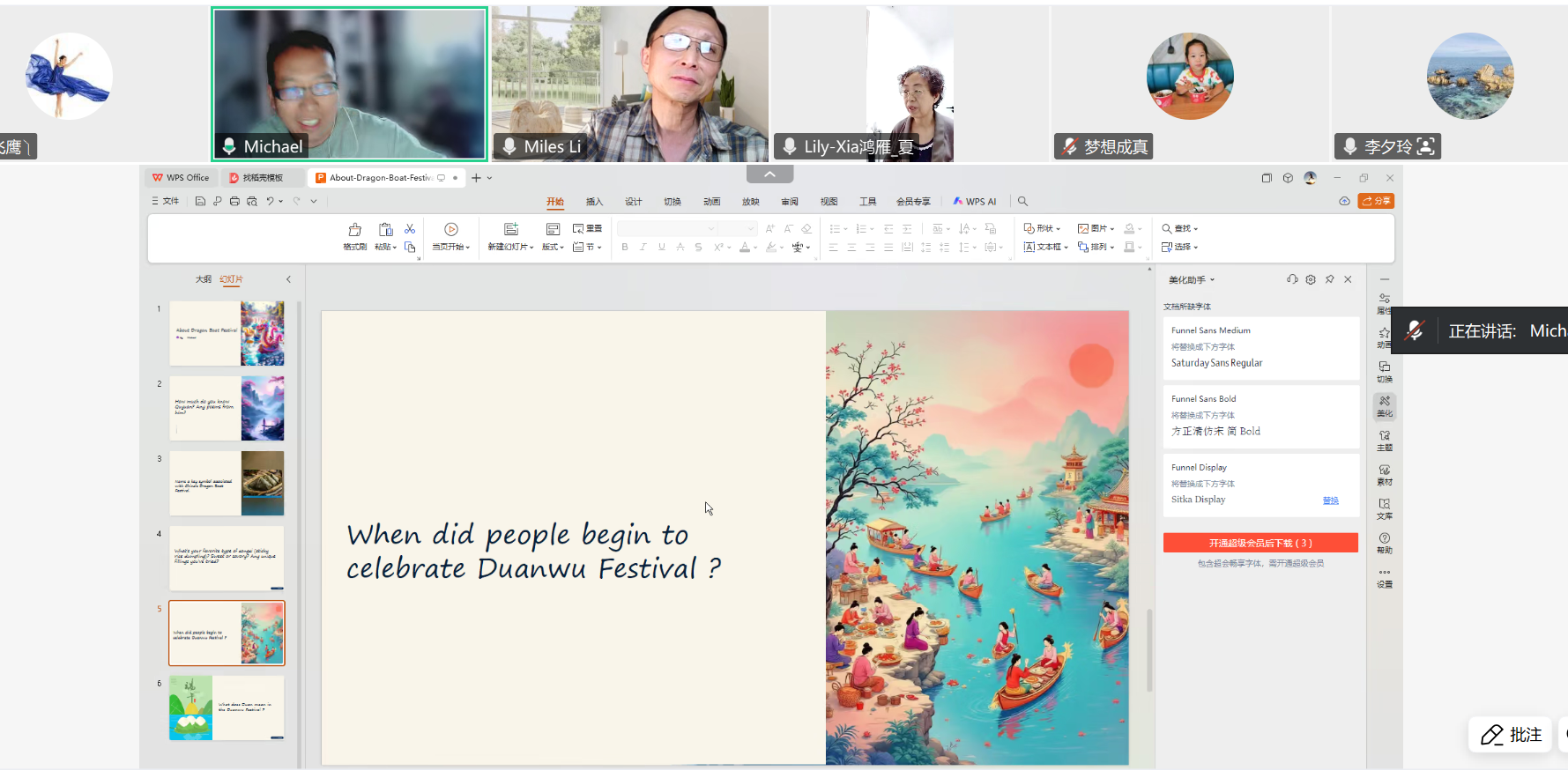The width and height of the screenshot is (1568, 778).
Task: Click the font color button
Action: coord(745,248)
